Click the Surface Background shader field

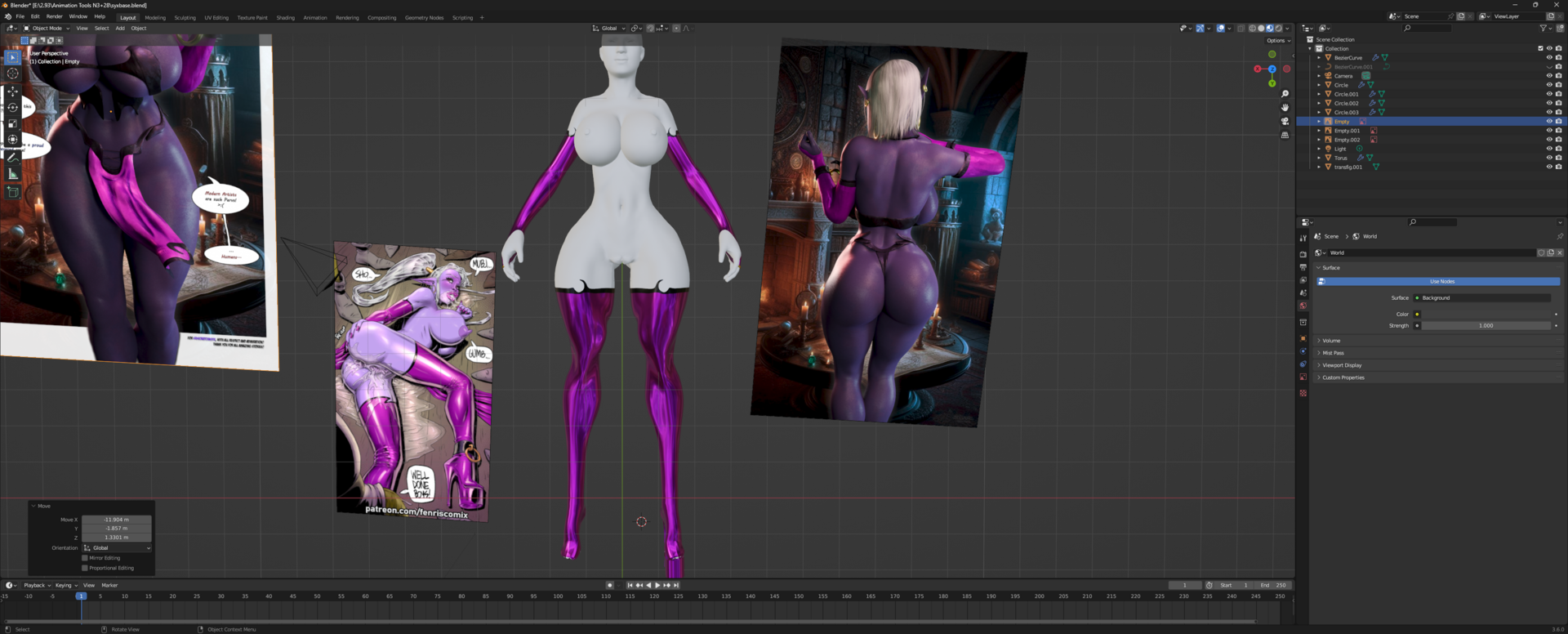point(1482,297)
